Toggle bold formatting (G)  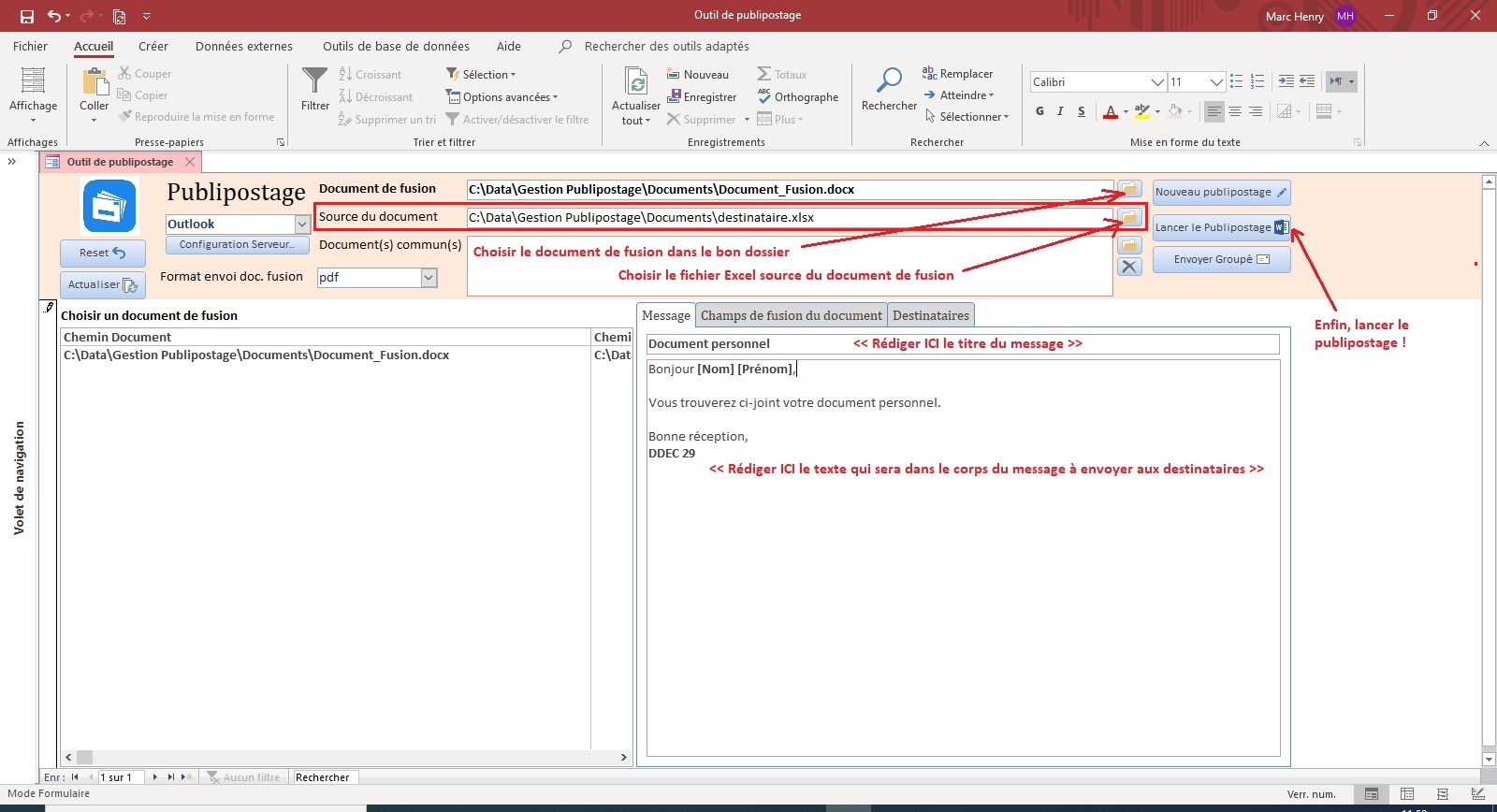point(1039,111)
